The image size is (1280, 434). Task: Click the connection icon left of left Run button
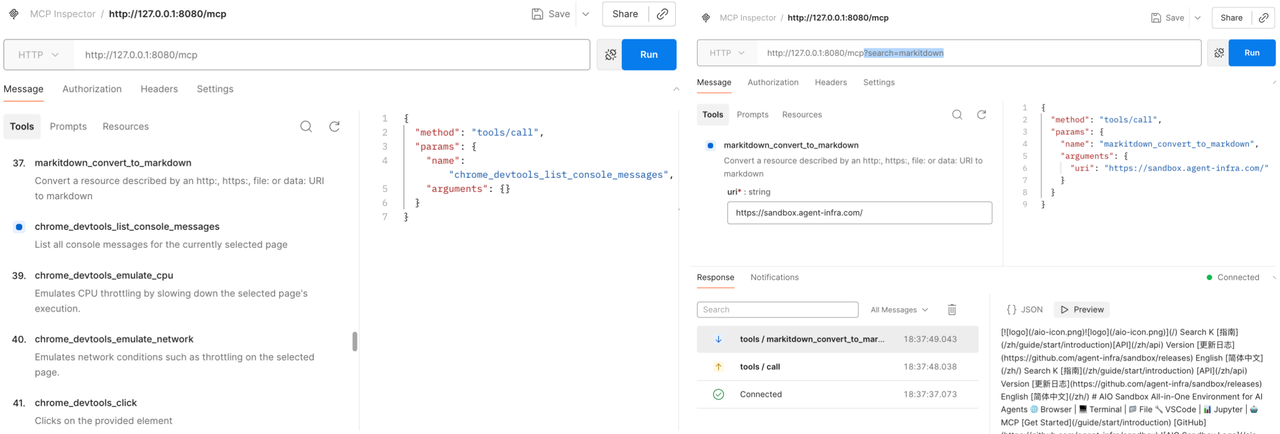tap(610, 55)
